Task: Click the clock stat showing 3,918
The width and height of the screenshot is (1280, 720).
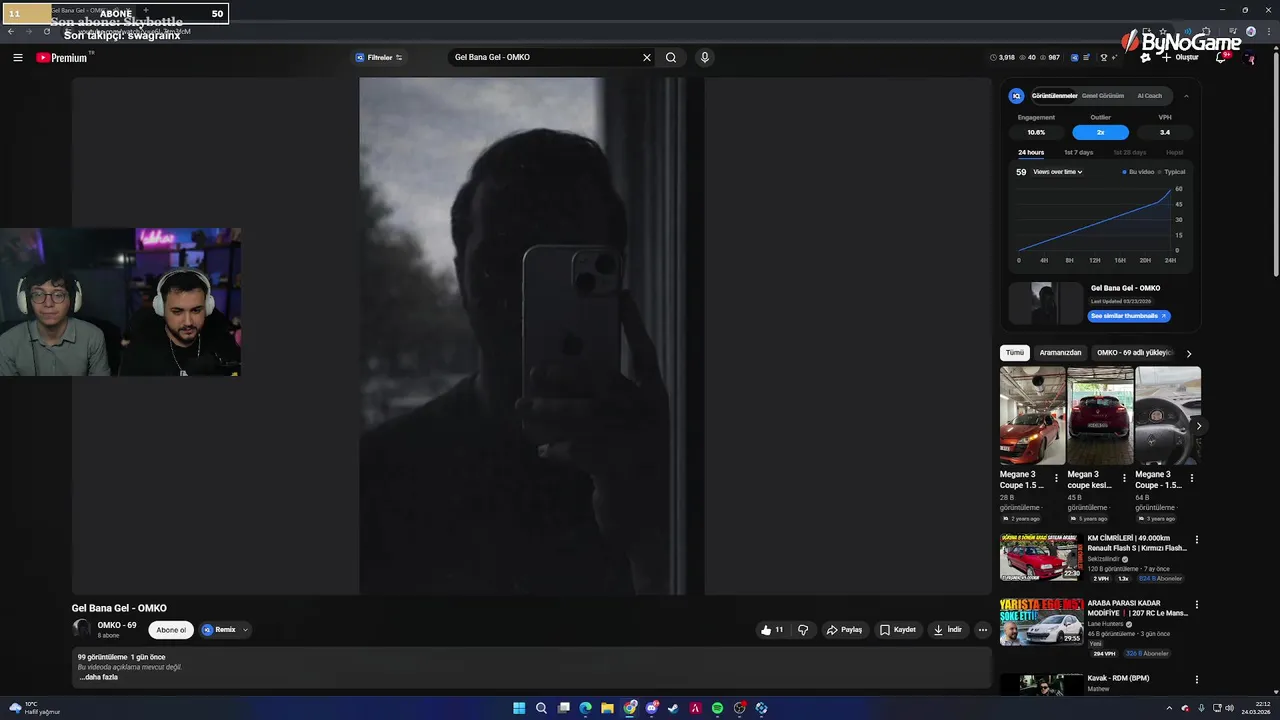Action: pos(1002,58)
